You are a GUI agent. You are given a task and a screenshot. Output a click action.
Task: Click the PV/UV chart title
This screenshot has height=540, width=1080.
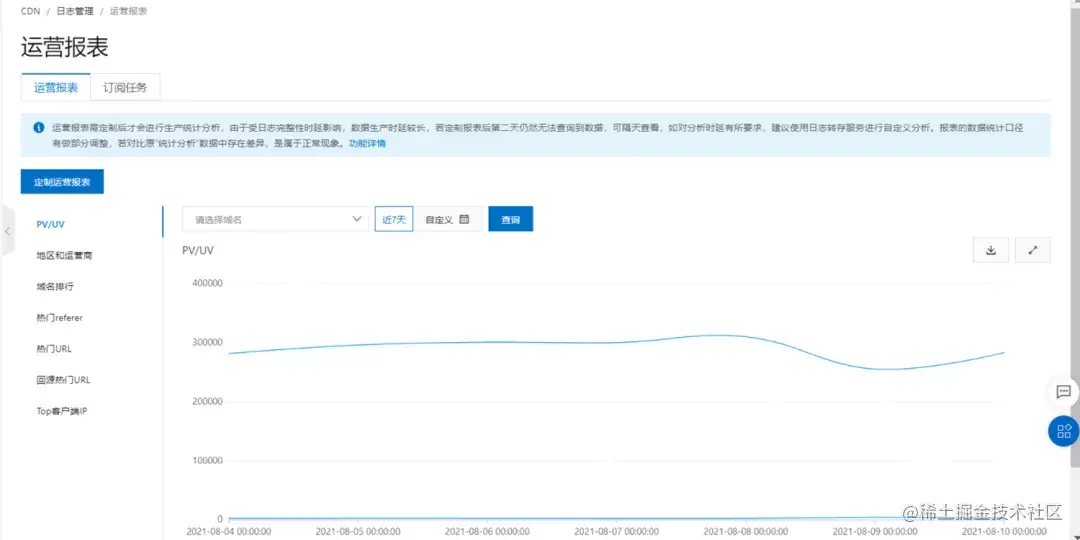point(198,250)
